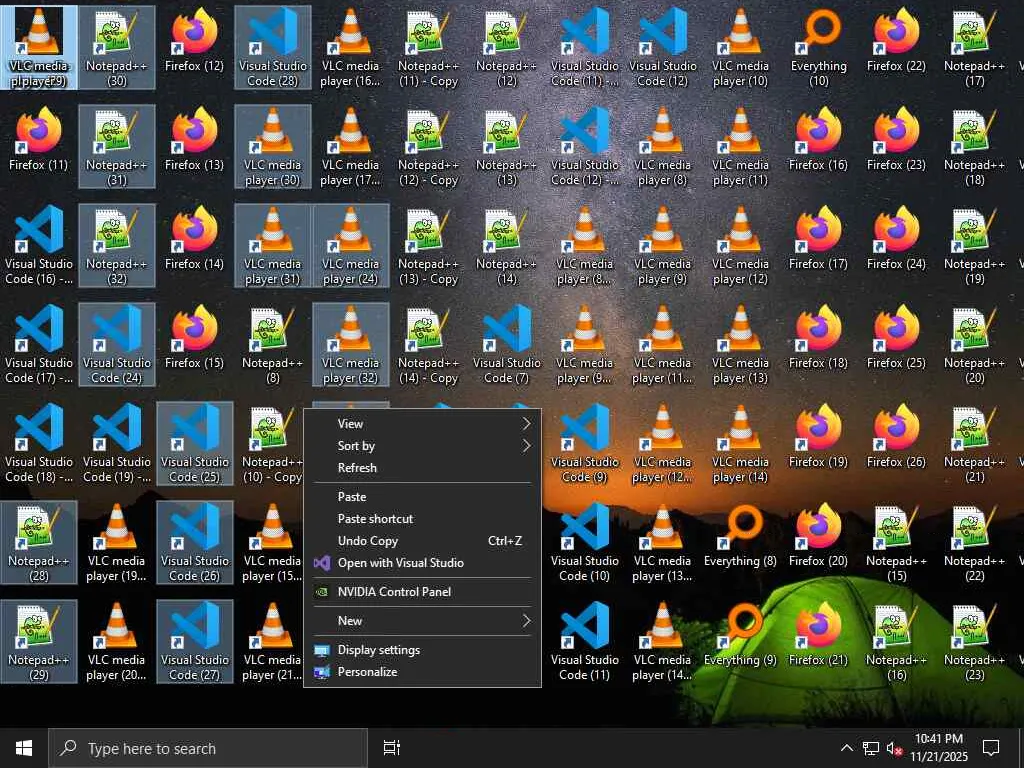Choose Open with Visual Studio
This screenshot has height=768, width=1024.
(423, 563)
